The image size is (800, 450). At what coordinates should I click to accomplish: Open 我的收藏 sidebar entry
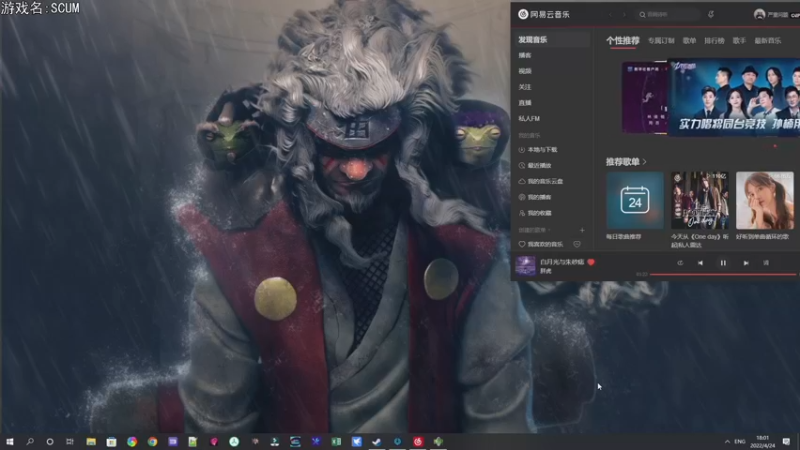coord(535,213)
